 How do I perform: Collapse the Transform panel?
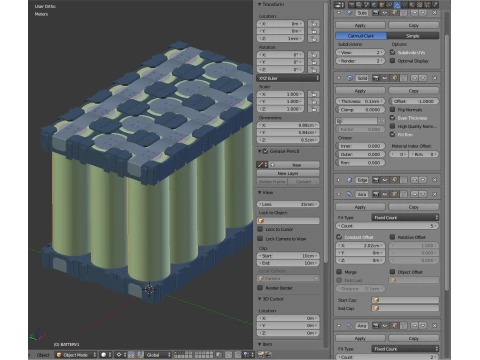(260, 4)
